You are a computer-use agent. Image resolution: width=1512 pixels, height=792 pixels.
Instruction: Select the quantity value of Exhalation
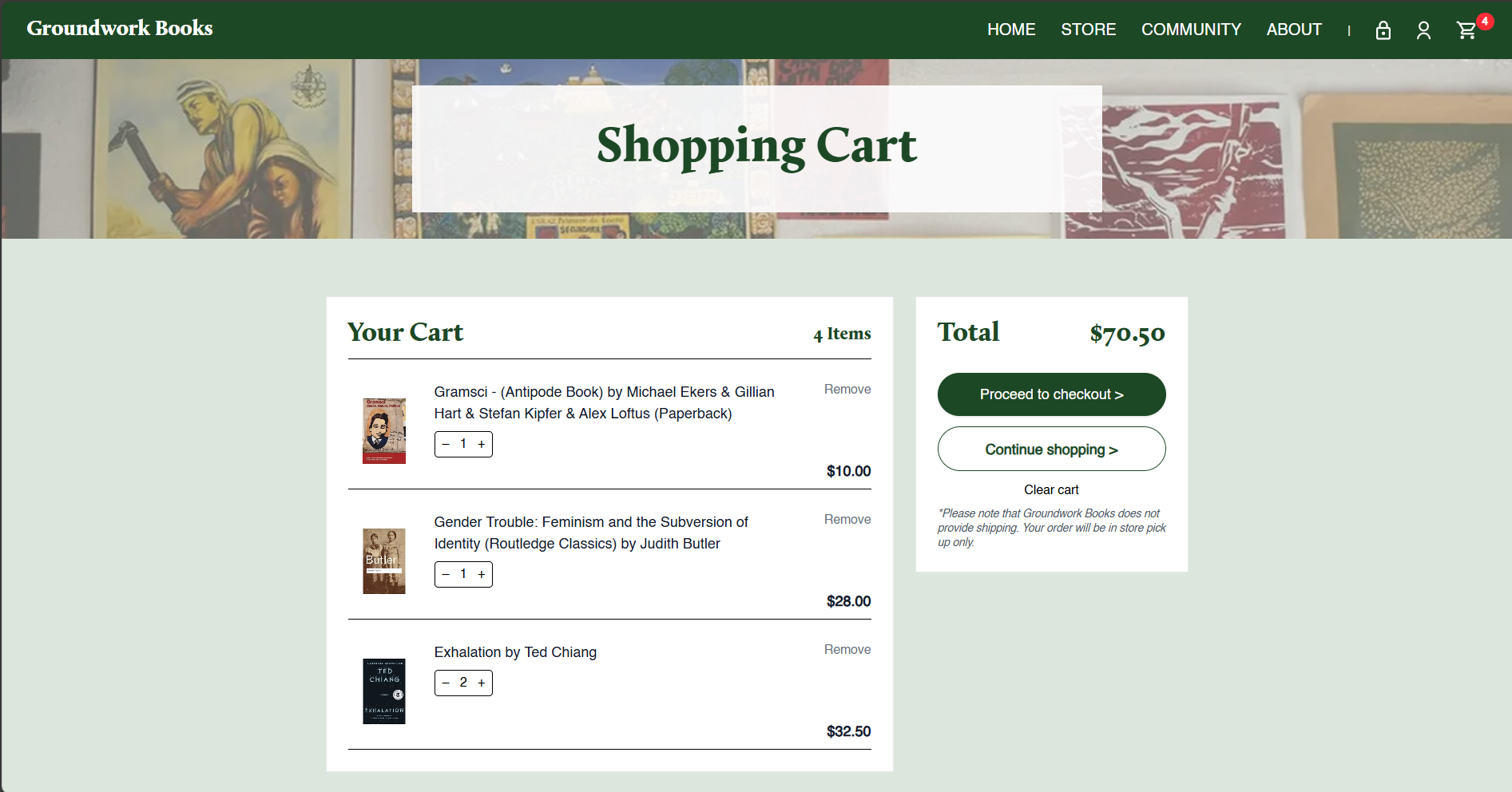tap(463, 683)
